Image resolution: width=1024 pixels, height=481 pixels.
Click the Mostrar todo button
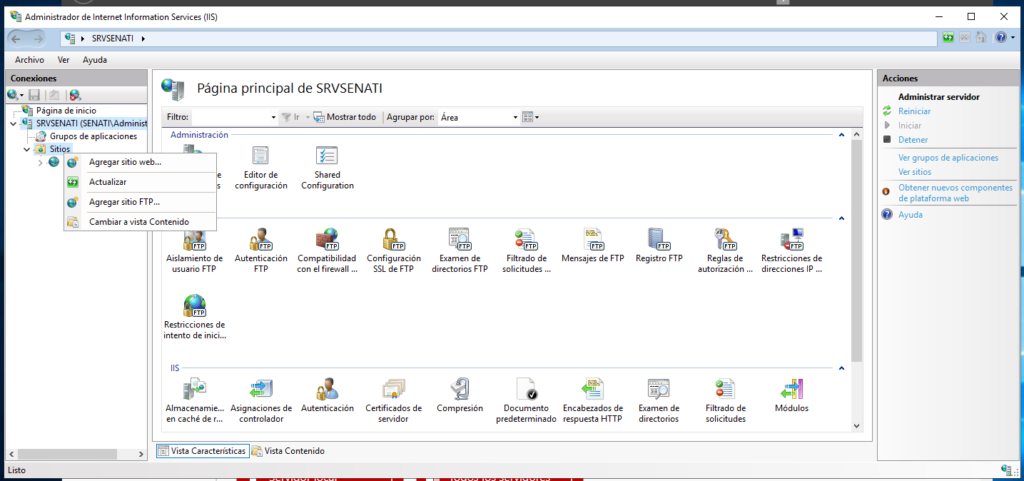tap(345, 117)
